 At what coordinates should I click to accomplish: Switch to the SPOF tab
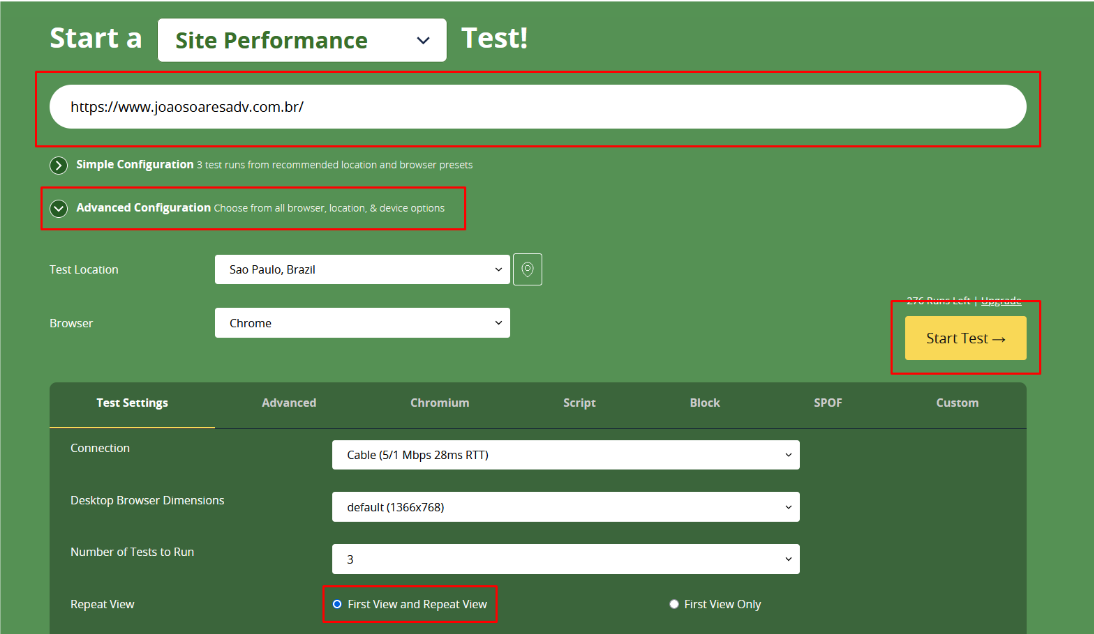click(x=828, y=403)
